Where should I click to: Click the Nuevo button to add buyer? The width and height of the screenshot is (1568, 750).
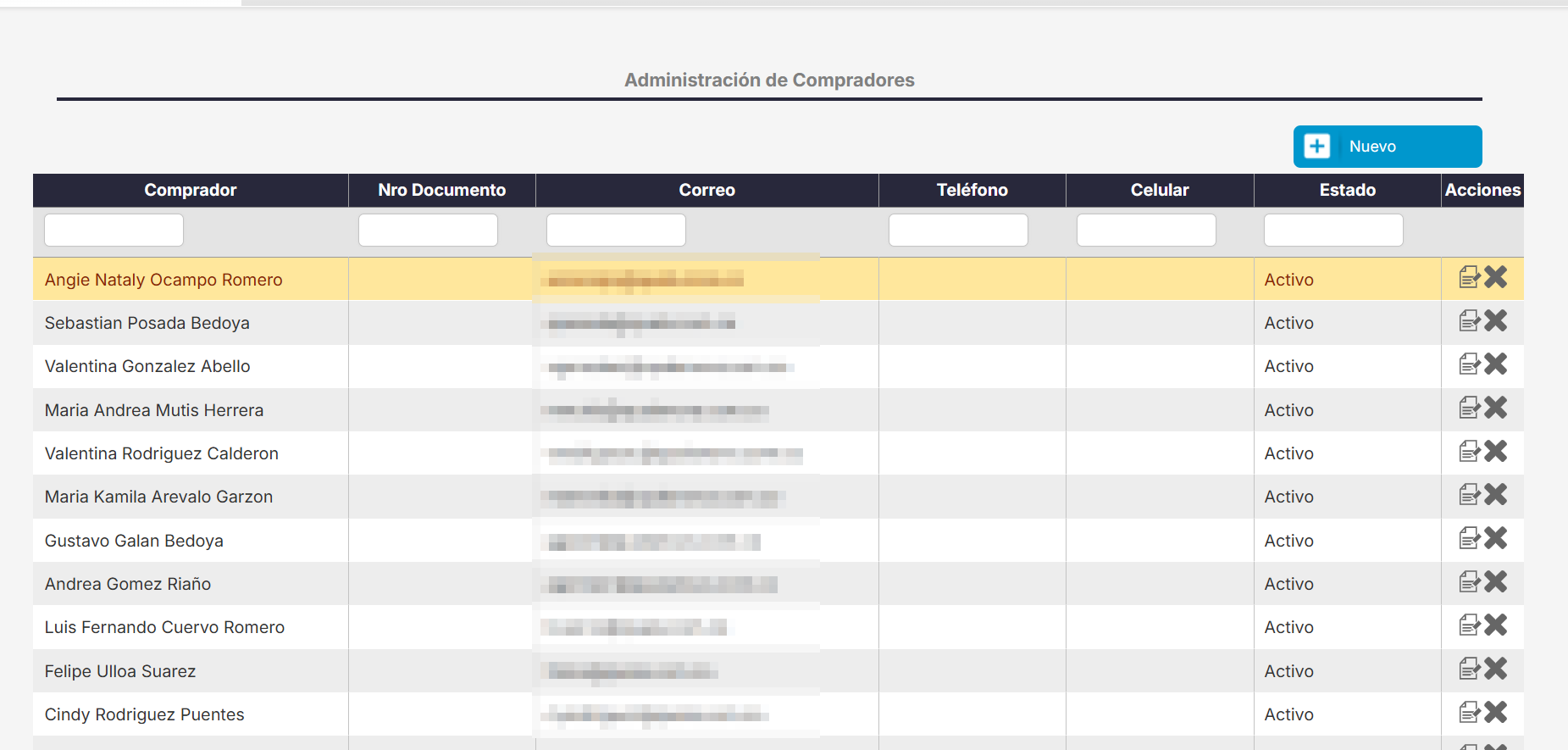click(x=1388, y=147)
